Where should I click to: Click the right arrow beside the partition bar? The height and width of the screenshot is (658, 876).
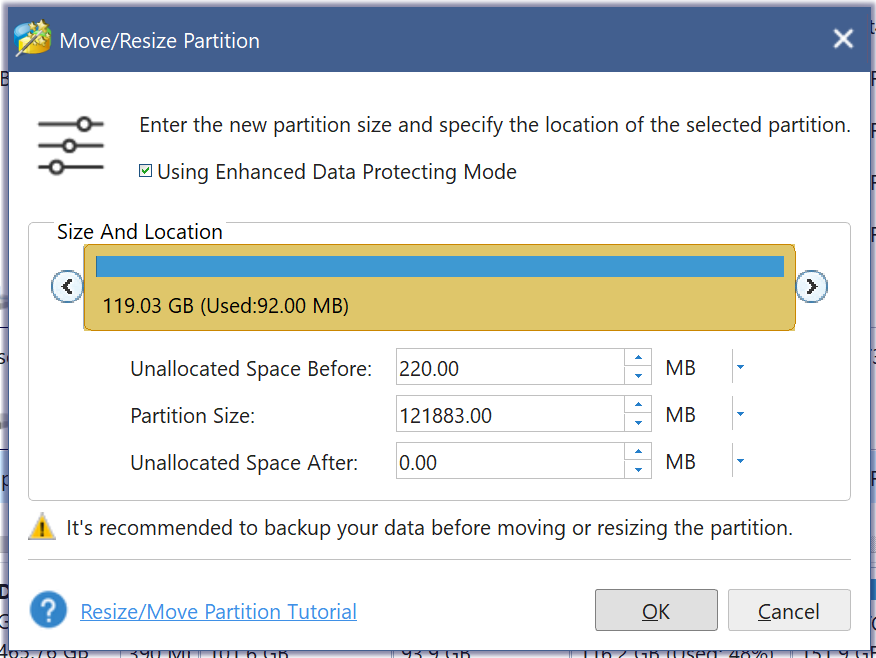coord(812,286)
